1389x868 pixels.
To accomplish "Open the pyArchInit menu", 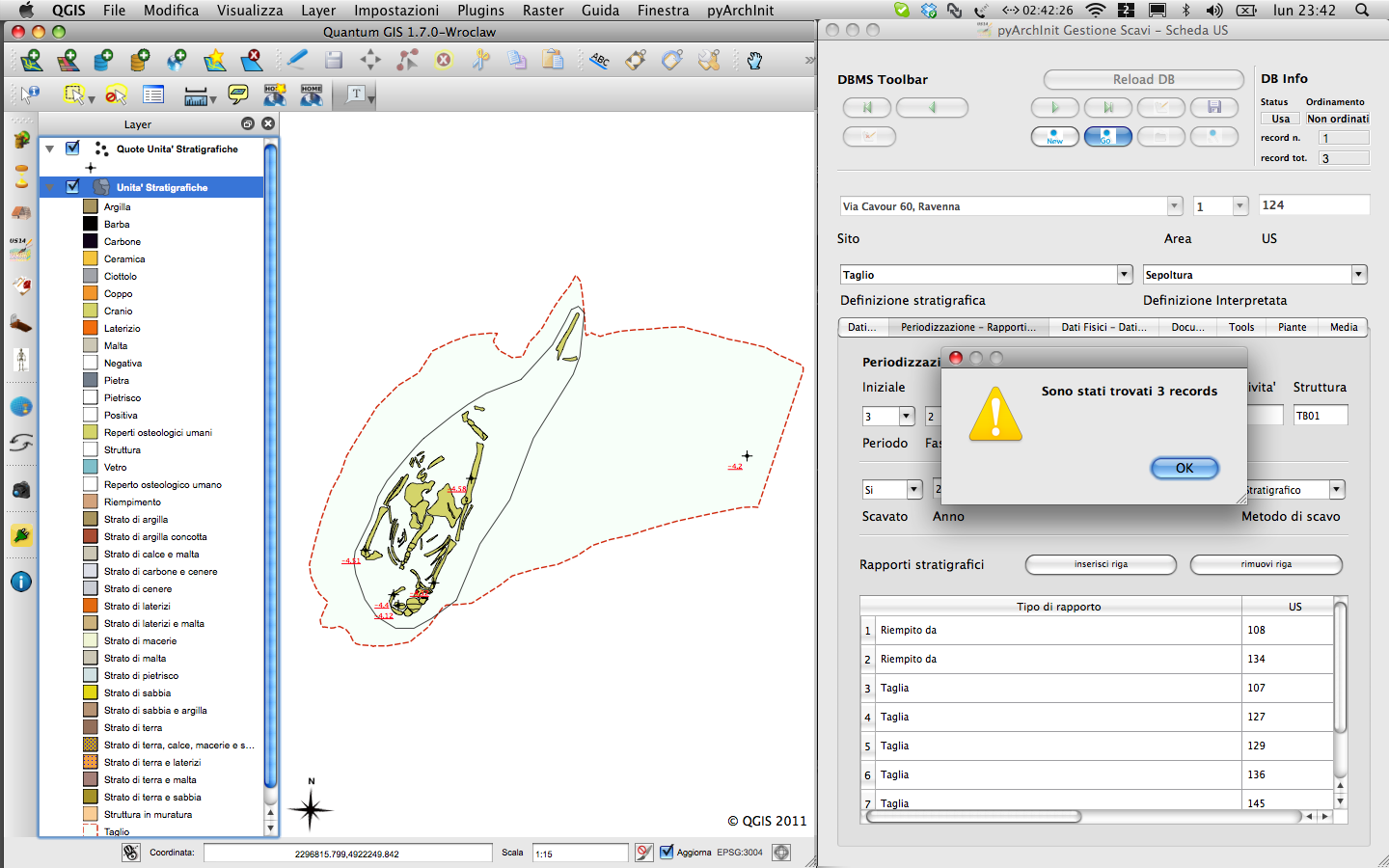I will pos(740,11).
